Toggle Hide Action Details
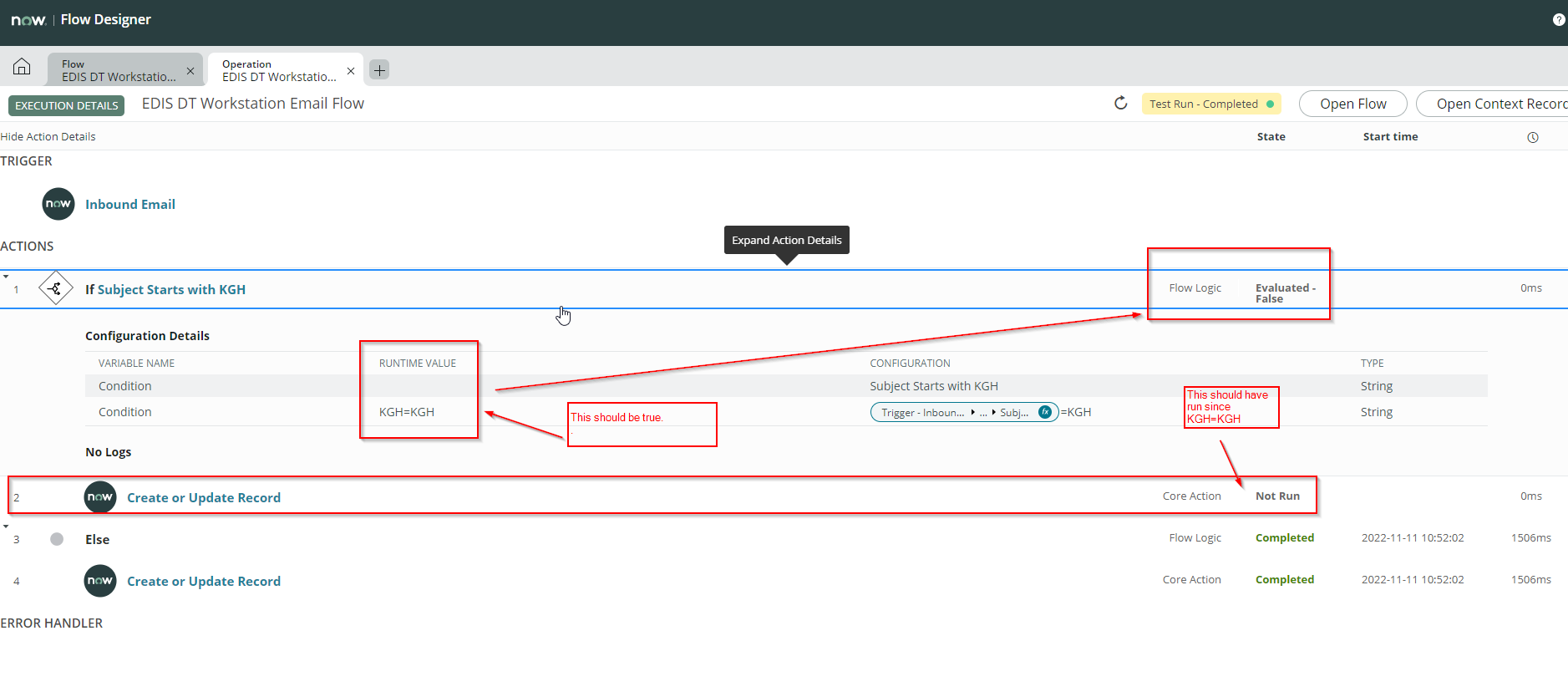The height and width of the screenshot is (697, 1568). point(48,137)
